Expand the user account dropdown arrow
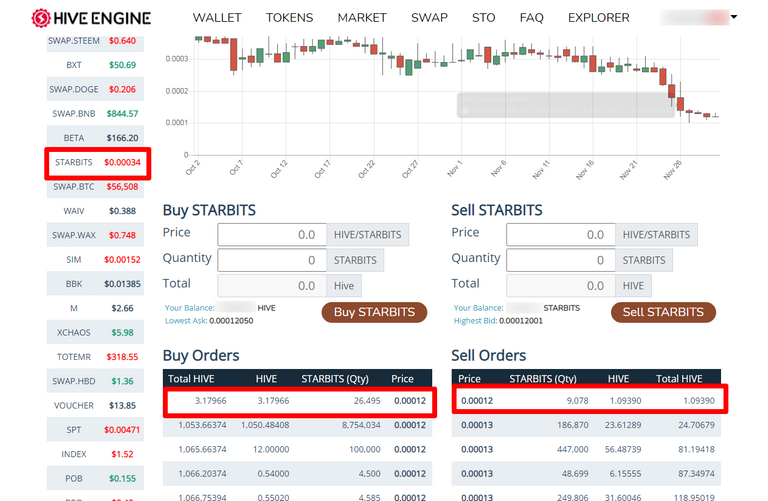 pos(734,17)
